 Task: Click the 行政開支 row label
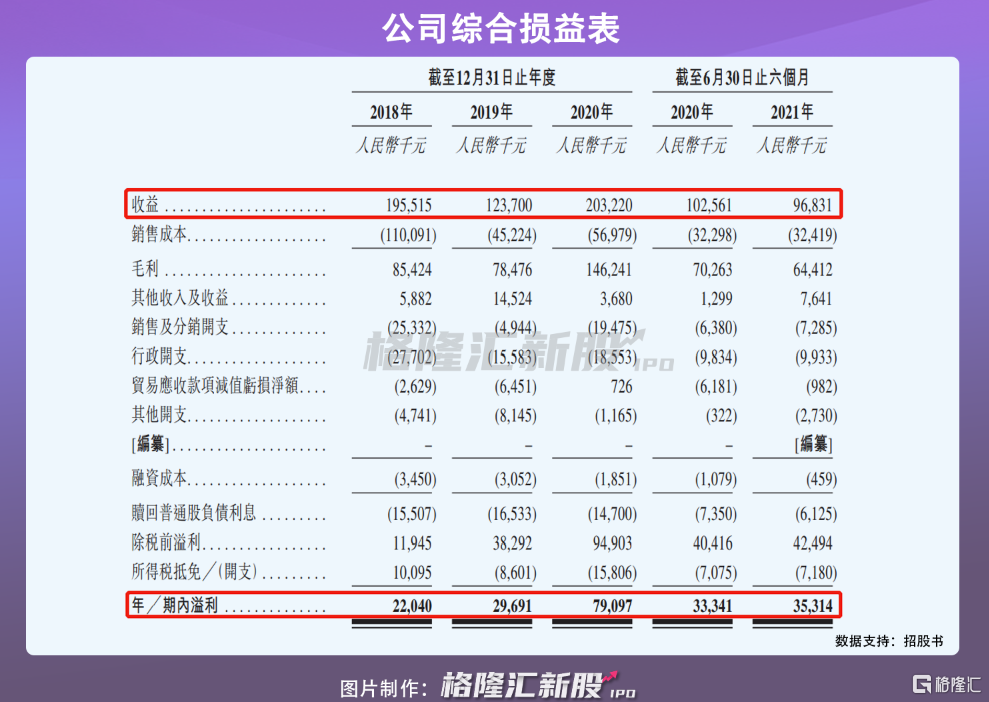160,358
